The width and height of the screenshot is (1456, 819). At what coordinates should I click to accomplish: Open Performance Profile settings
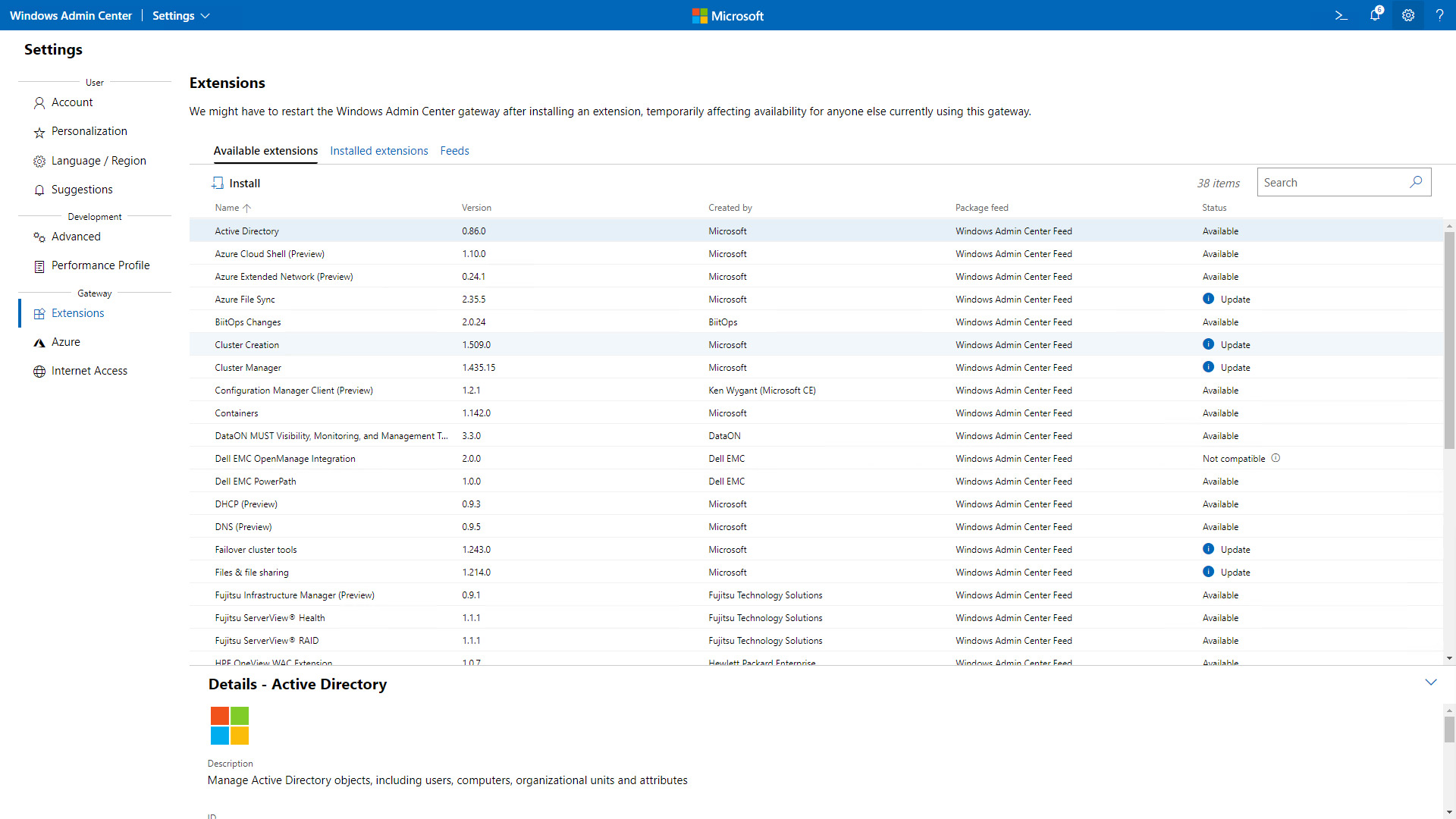[x=101, y=265]
